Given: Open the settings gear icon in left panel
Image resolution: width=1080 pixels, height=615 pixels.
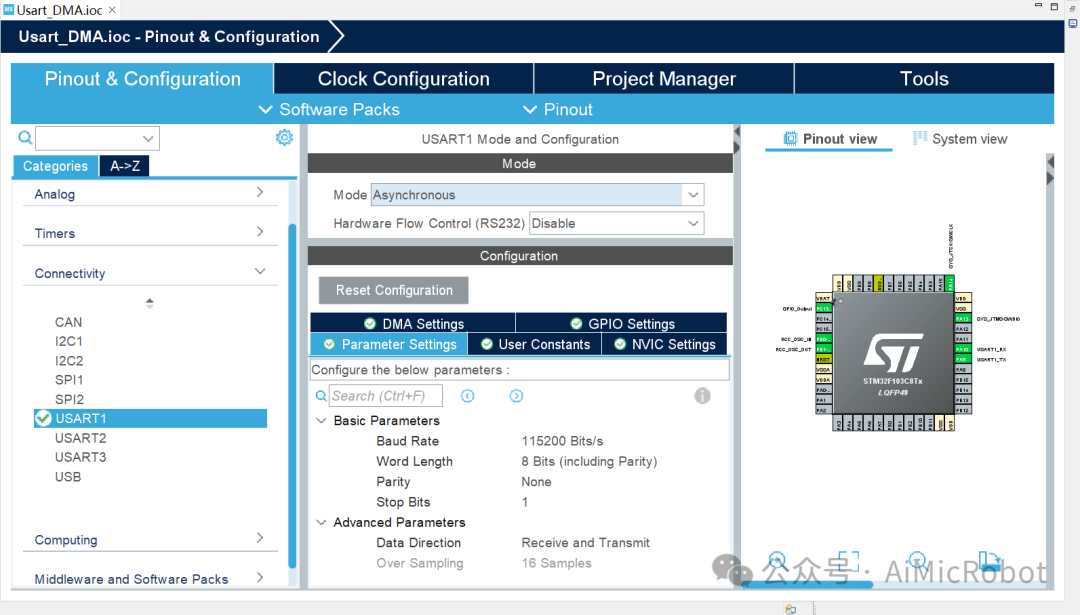Looking at the screenshot, I should pos(284,138).
